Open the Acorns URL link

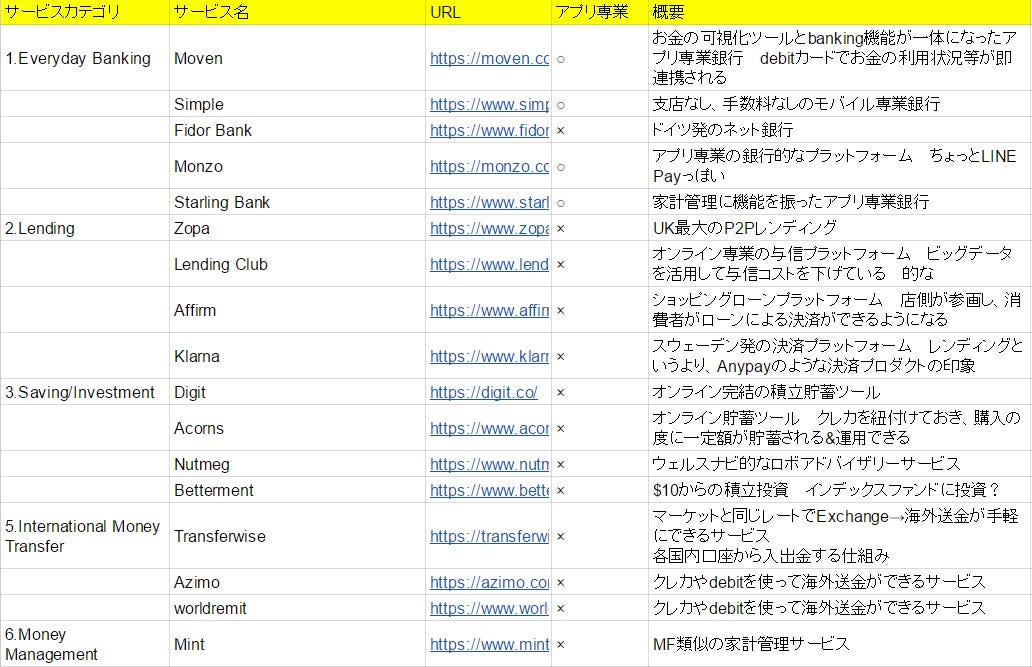[x=489, y=428]
